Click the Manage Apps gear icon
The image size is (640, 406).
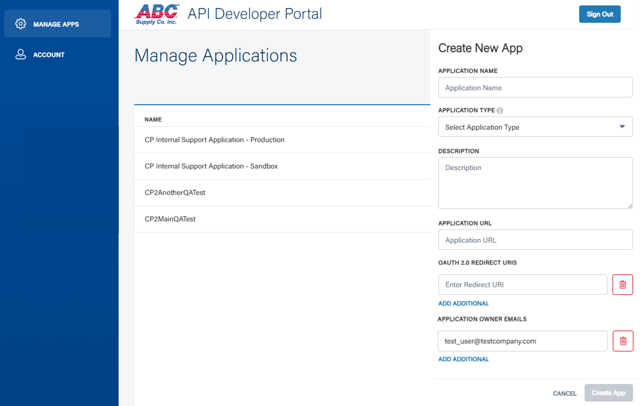(21, 24)
